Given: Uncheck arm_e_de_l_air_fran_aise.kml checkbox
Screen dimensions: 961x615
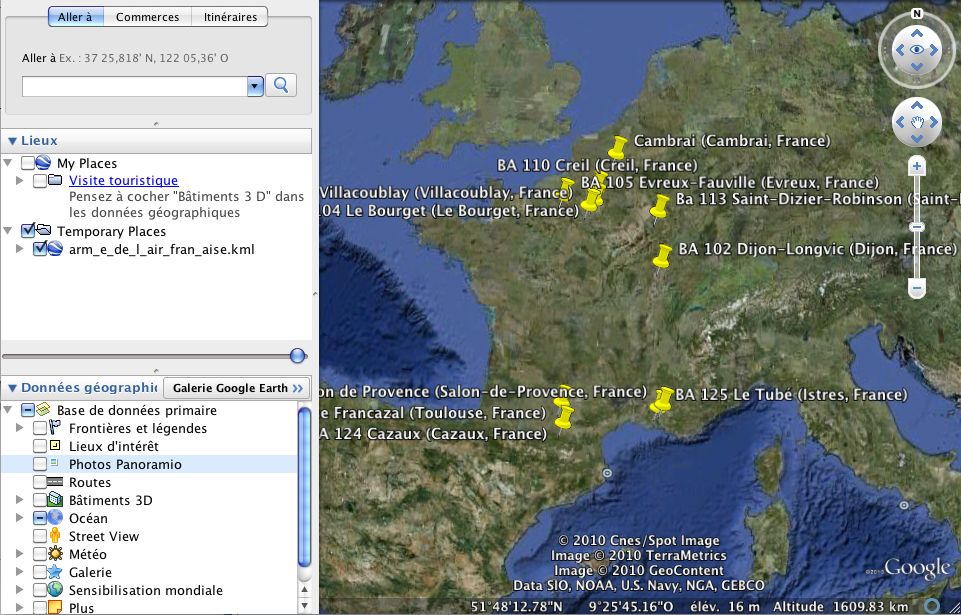Looking at the screenshot, I should tap(40, 249).
